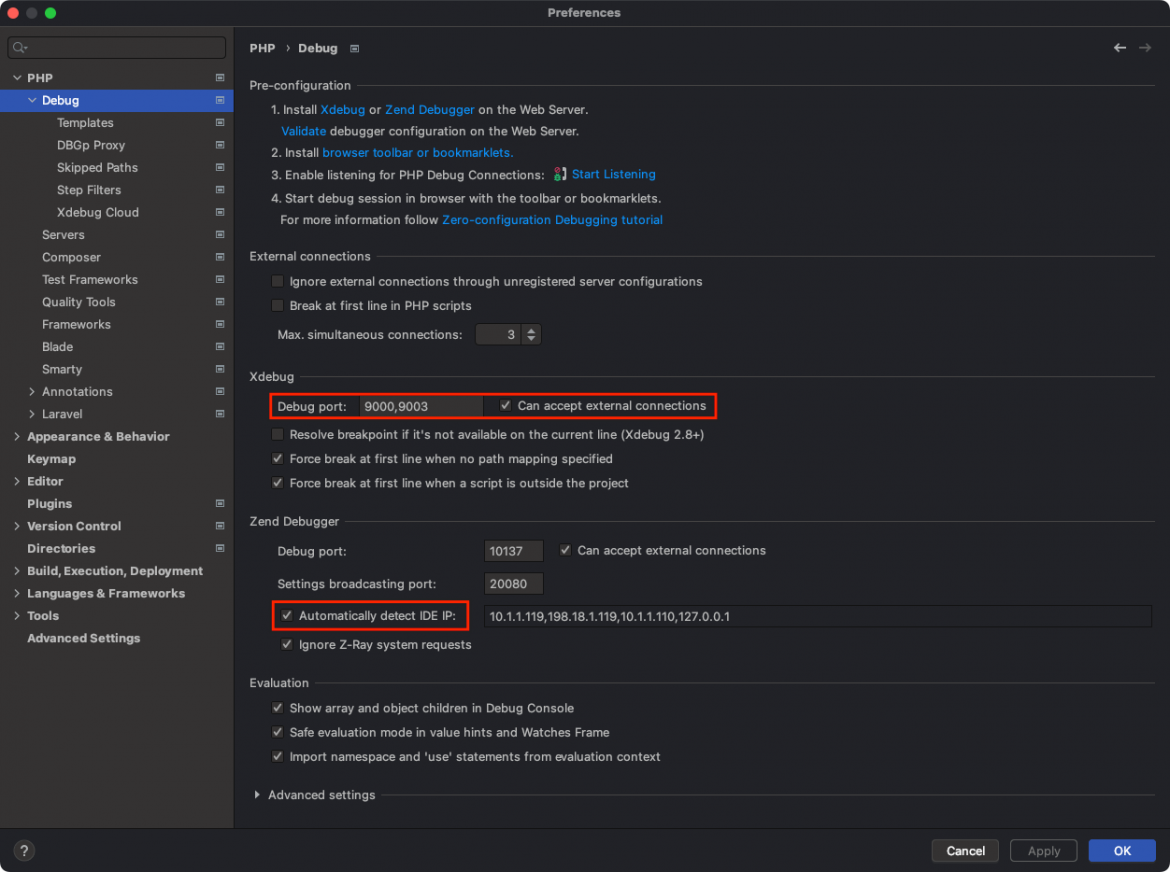This screenshot has height=872, width=1170.
Task: Click the icon next to the Debug breadcrumb title
Action: (354, 48)
